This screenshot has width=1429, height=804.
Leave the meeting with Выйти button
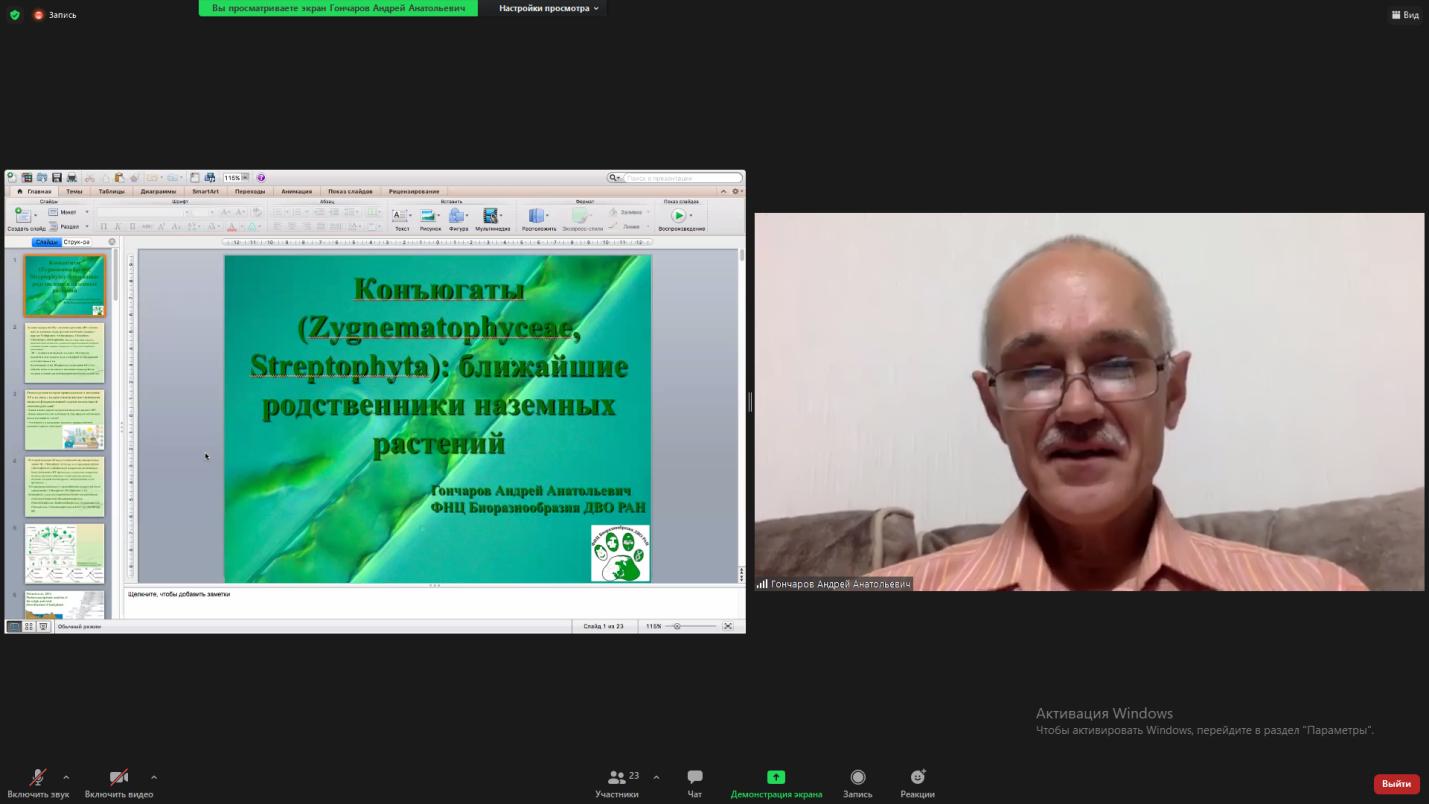click(1396, 784)
